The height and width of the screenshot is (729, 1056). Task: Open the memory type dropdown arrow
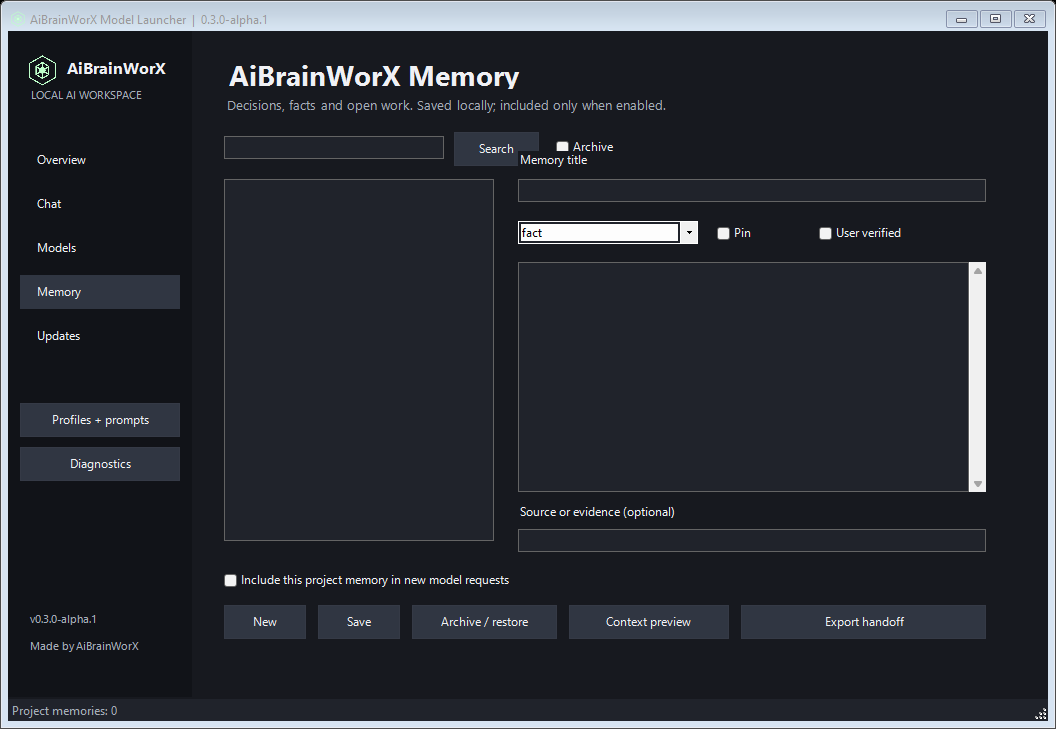click(x=689, y=232)
